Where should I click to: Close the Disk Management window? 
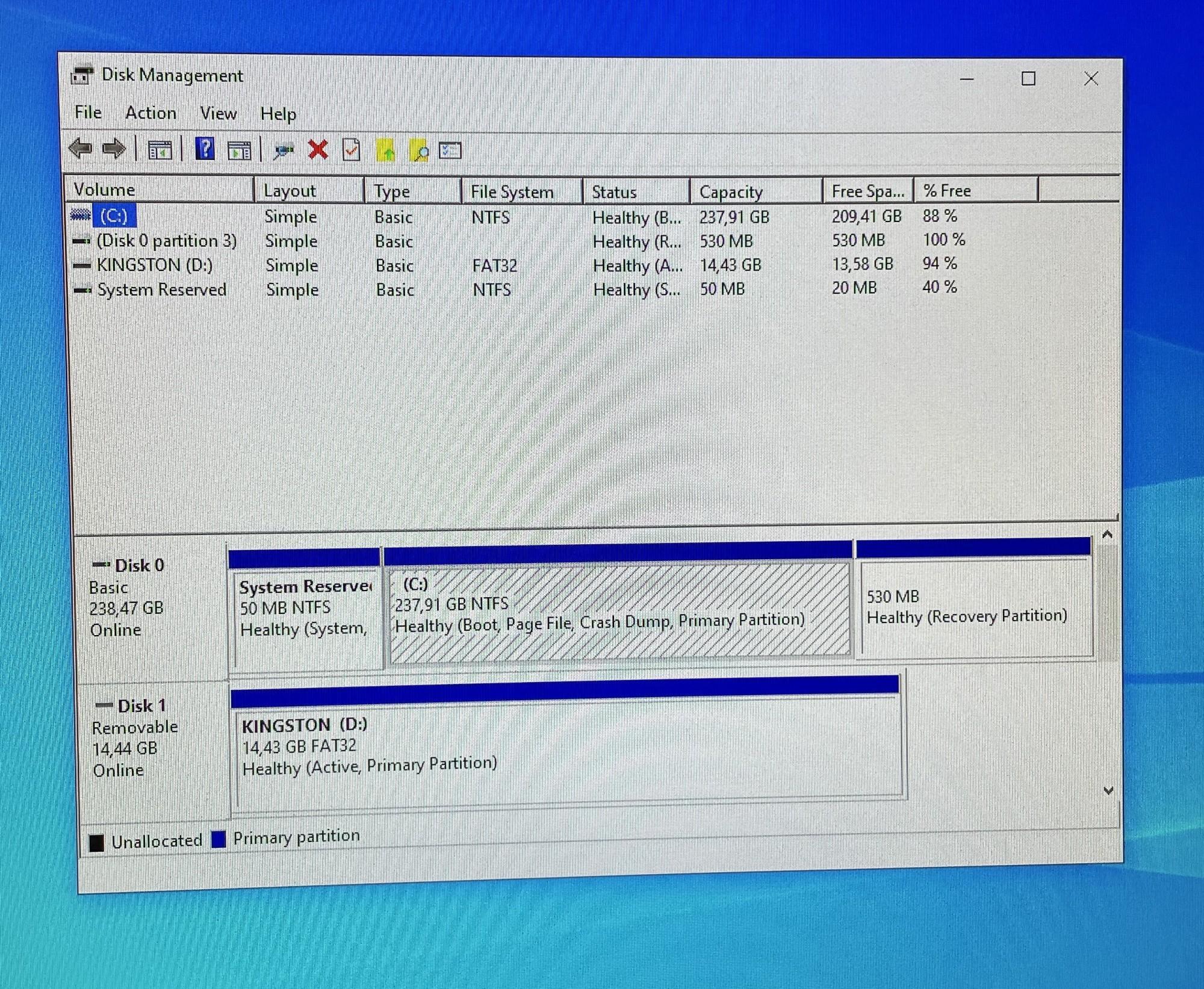tap(1091, 78)
